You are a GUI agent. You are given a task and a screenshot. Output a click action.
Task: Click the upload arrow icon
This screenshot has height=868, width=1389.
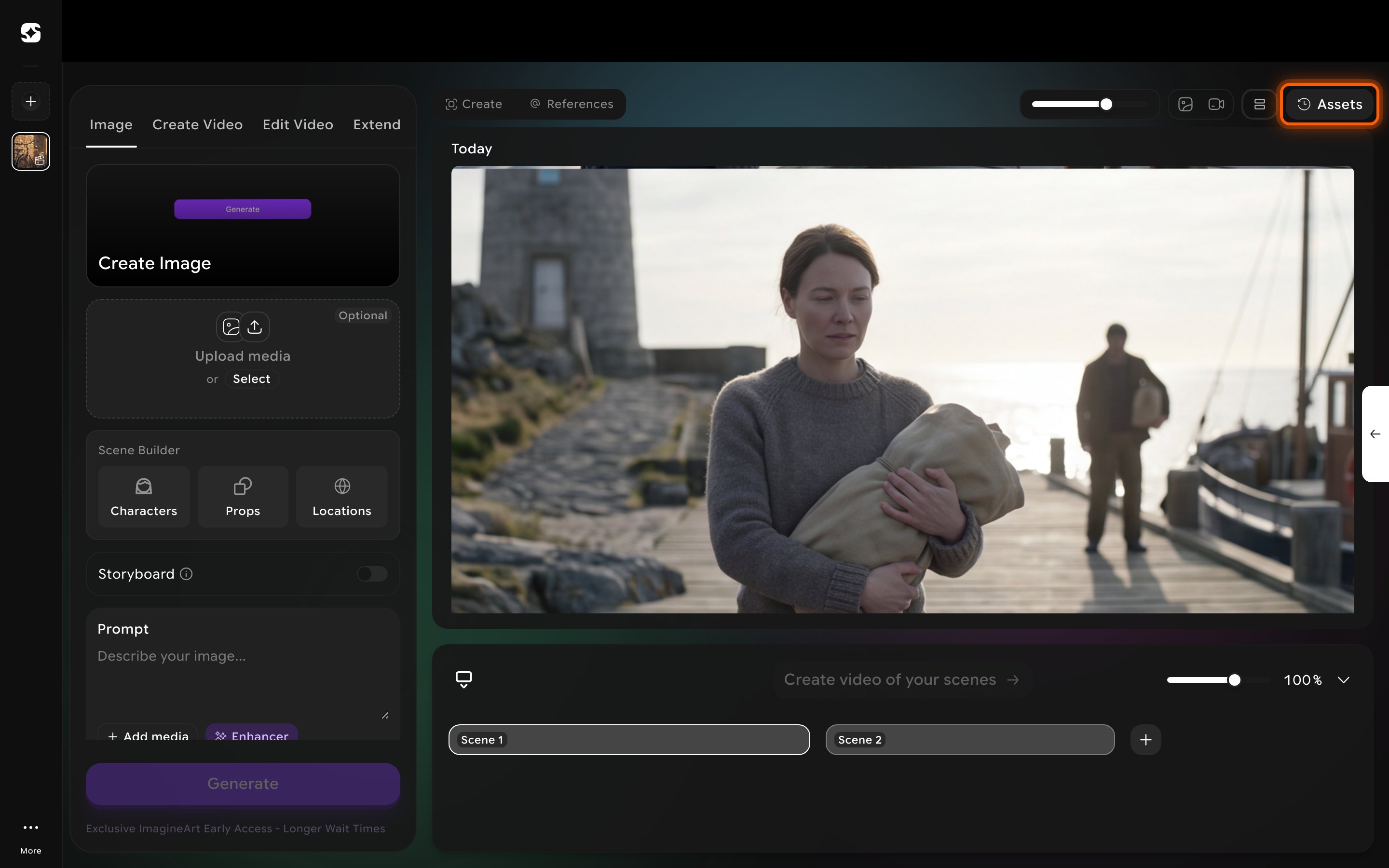pos(255,326)
